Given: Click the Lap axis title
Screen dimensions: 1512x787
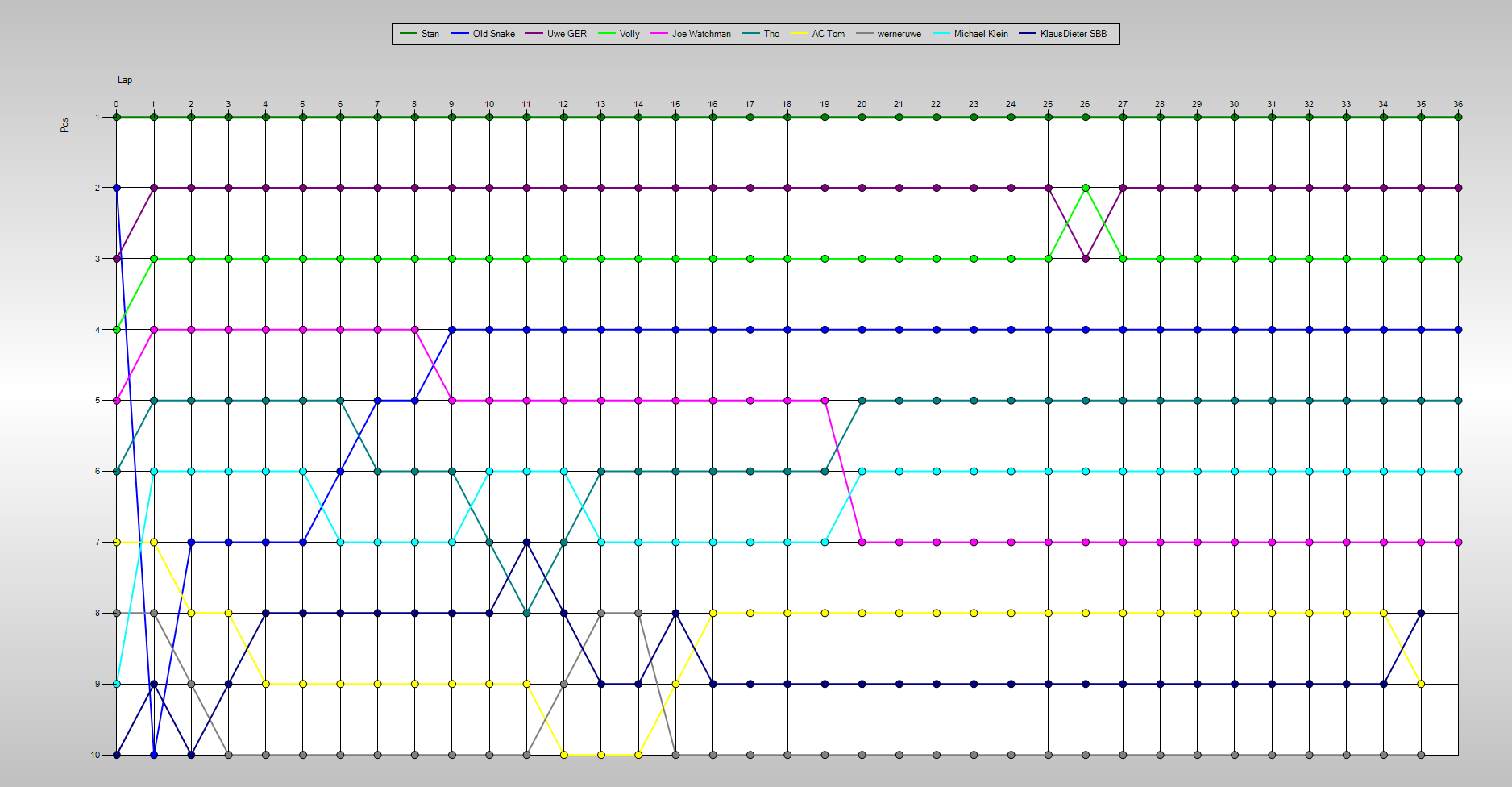Looking at the screenshot, I should pyautogui.click(x=125, y=80).
